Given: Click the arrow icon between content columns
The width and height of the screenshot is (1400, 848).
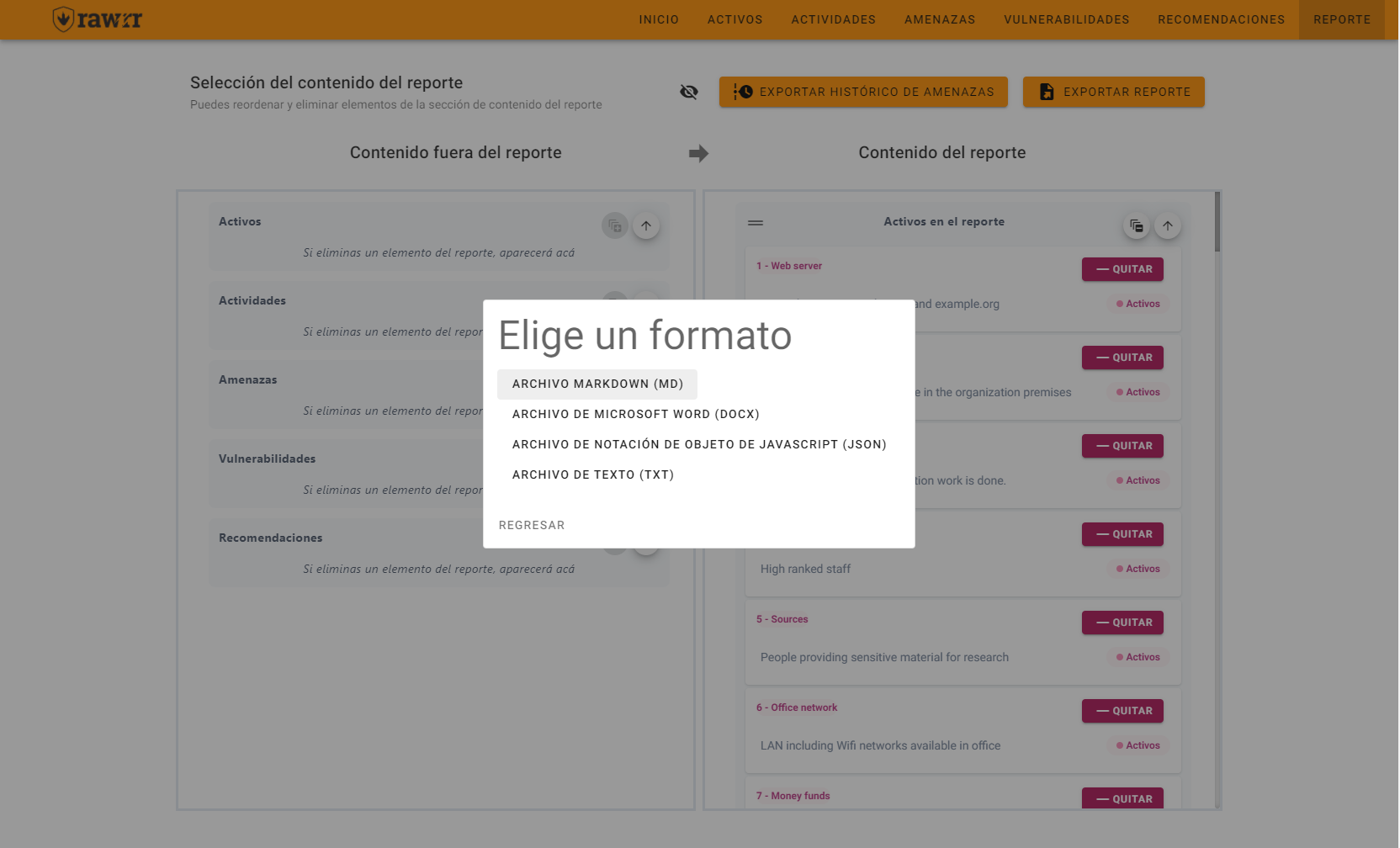Looking at the screenshot, I should (x=698, y=153).
